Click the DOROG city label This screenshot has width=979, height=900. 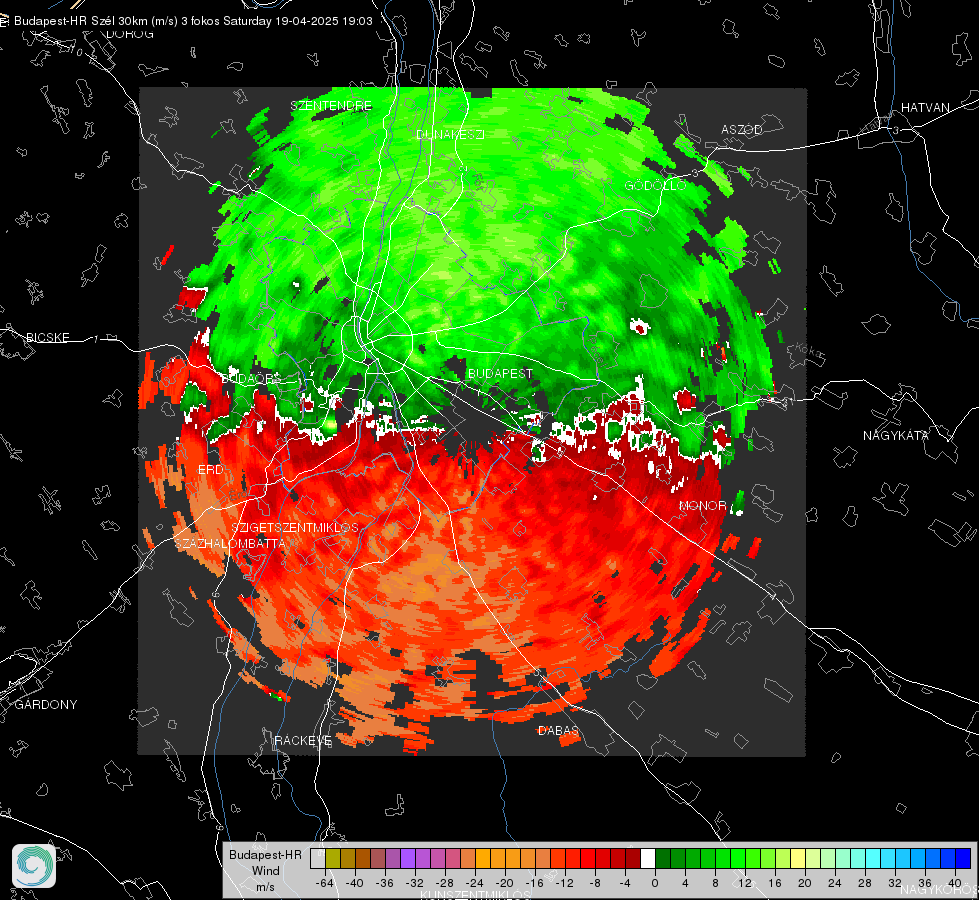130,34
